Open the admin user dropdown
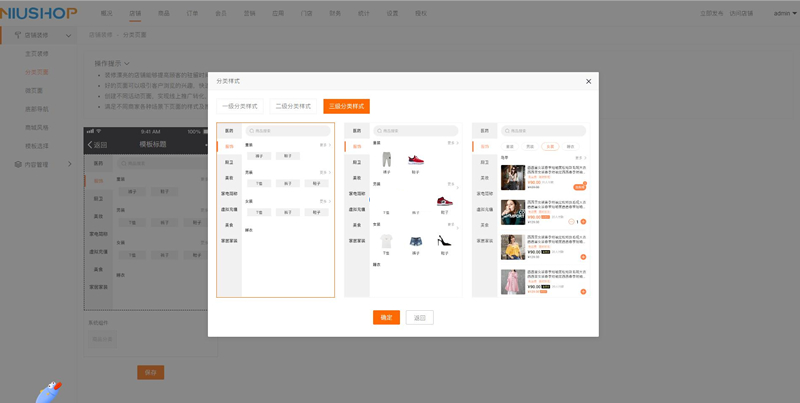The width and height of the screenshot is (800, 403). [x=784, y=13]
